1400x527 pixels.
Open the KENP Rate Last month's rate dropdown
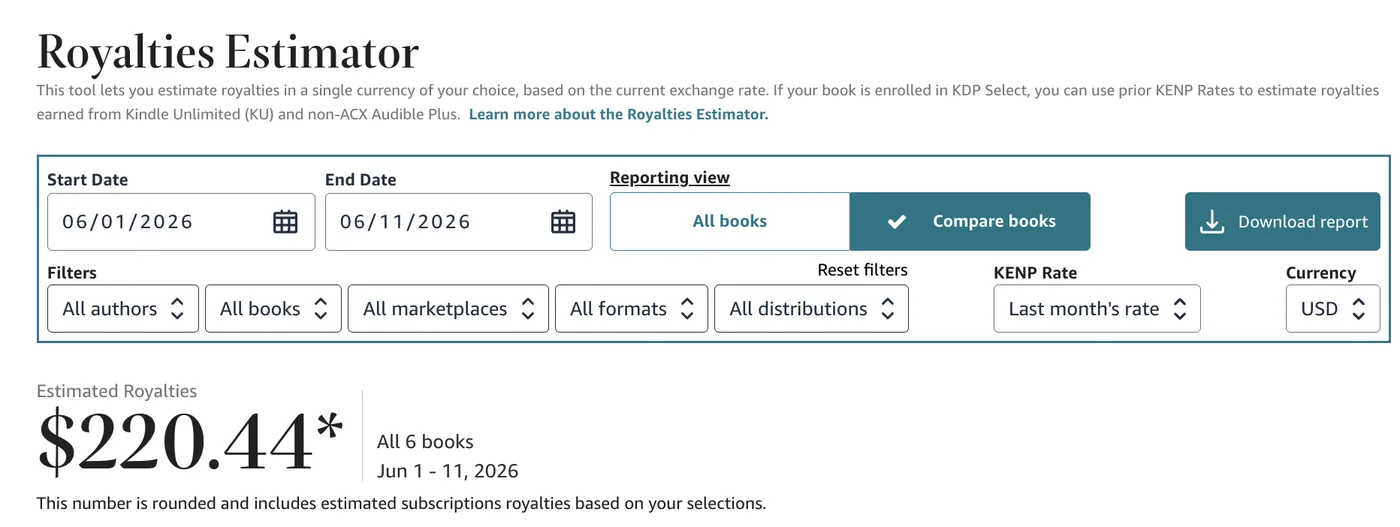pyautogui.click(x=1097, y=309)
